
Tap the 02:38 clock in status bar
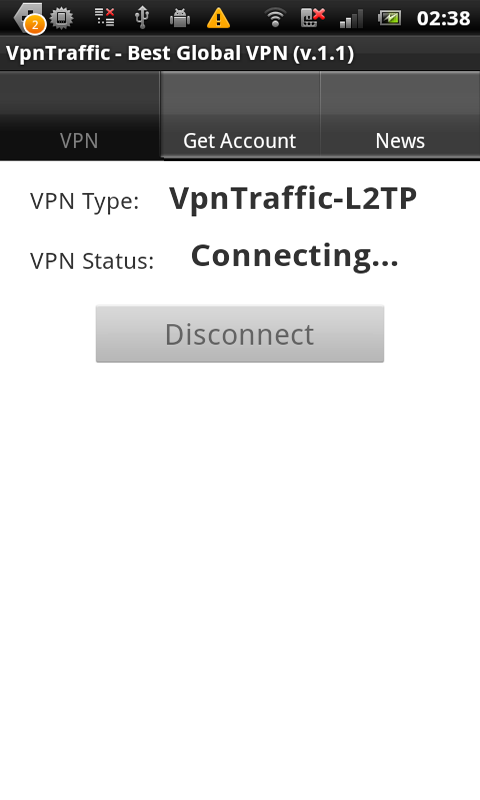443,19
